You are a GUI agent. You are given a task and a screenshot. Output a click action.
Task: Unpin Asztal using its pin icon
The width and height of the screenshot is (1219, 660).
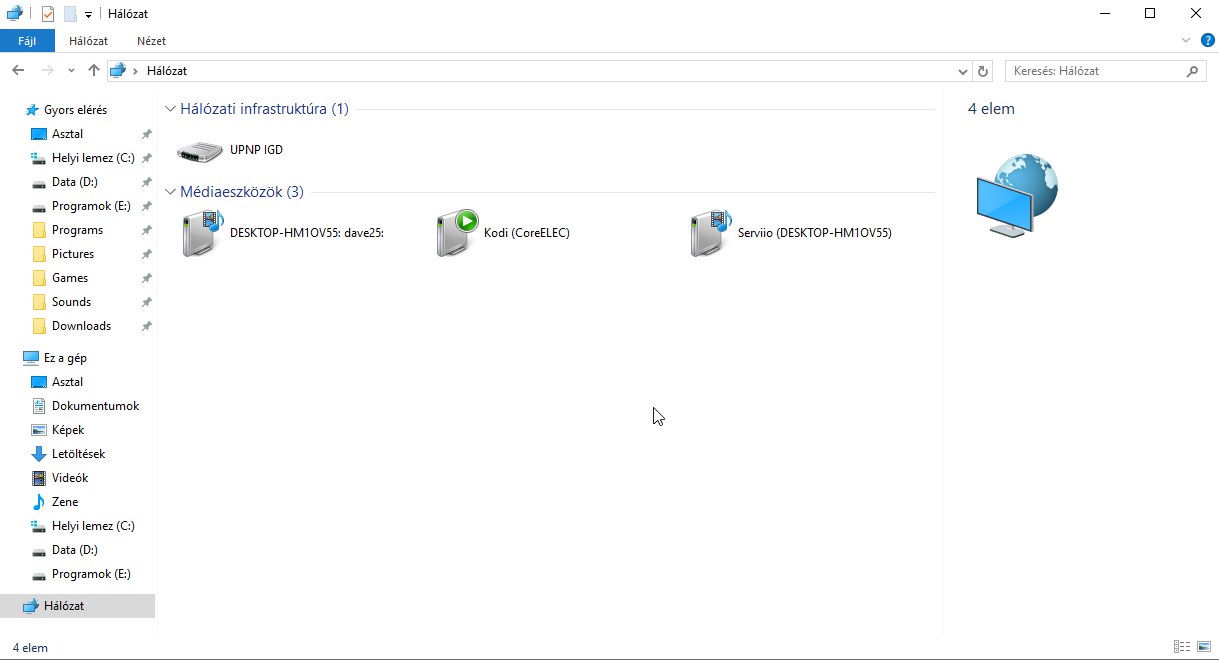point(146,134)
